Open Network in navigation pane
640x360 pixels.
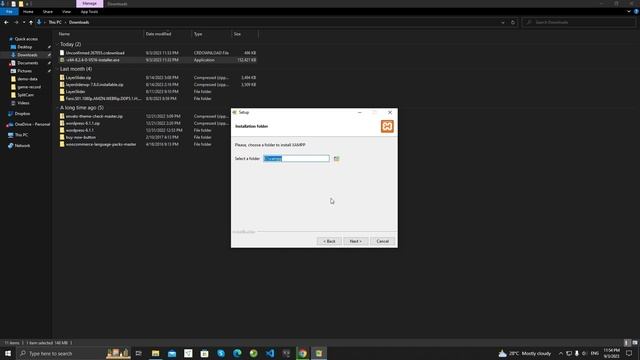22,146
